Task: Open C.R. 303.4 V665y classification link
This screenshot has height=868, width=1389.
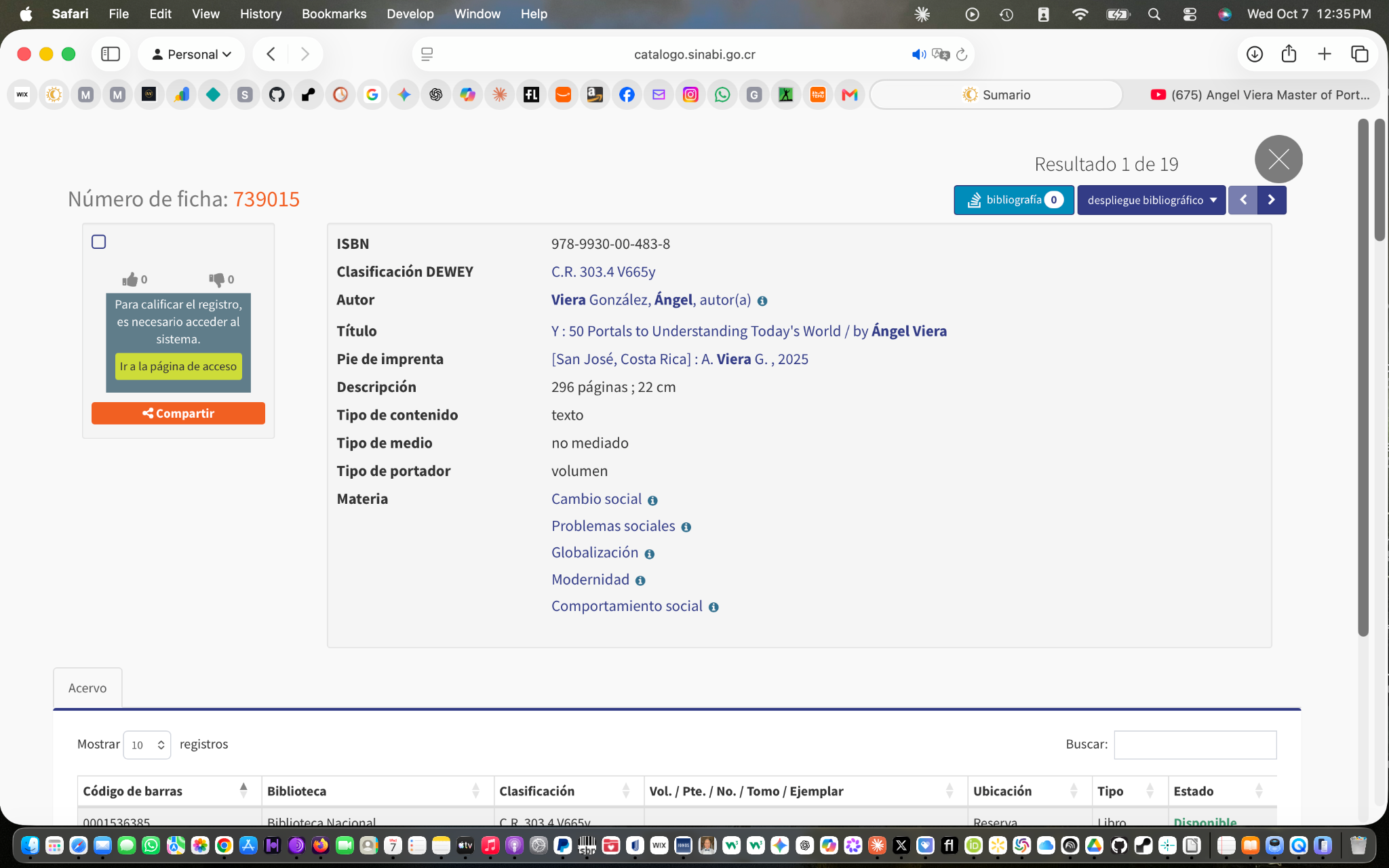Action: [603, 272]
